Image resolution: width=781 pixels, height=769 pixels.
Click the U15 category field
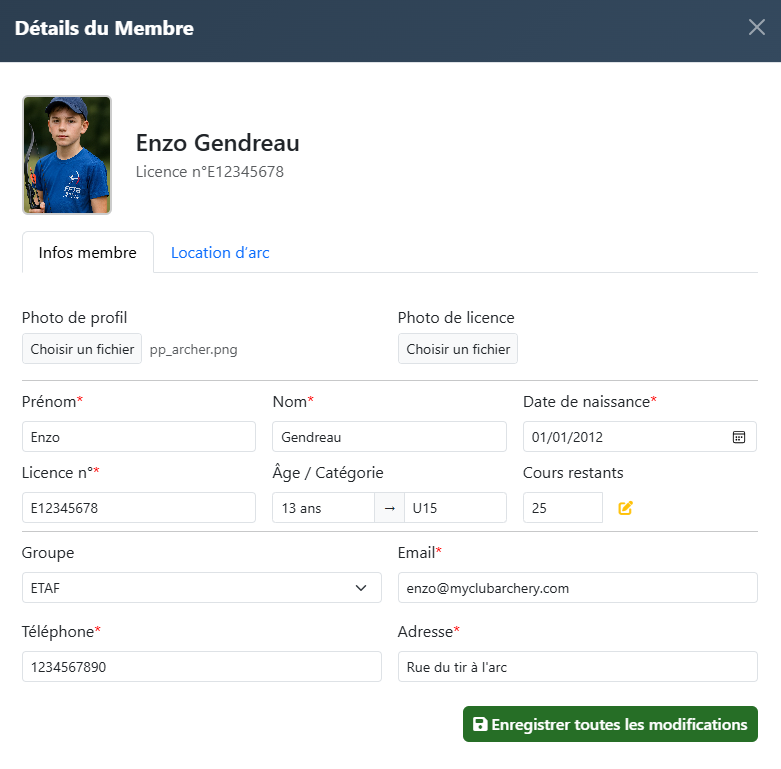pyautogui.click(x=455, y=508)
